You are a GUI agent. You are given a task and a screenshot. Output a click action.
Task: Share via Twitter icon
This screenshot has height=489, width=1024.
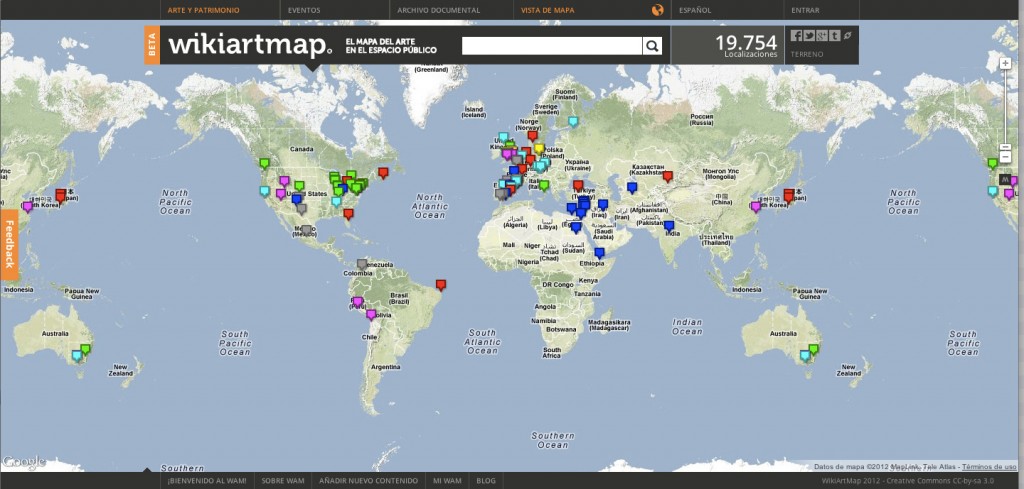[x=809, y=36]
